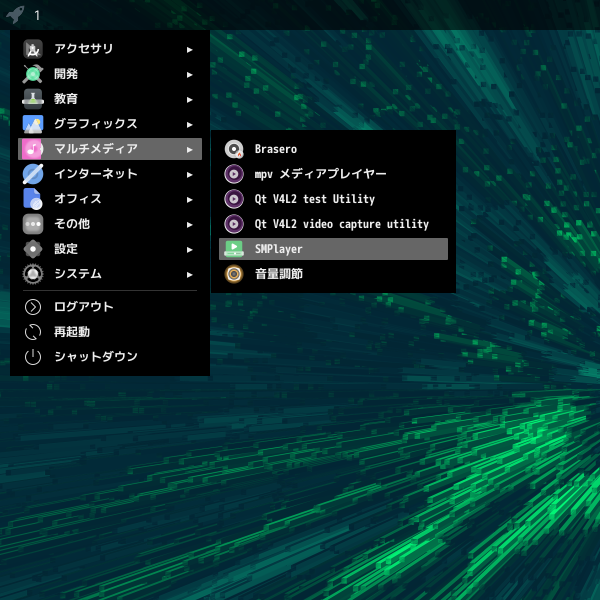Expand the グラフィックス submenu arrow
600x600 pixels.
(x=190, y=124)
